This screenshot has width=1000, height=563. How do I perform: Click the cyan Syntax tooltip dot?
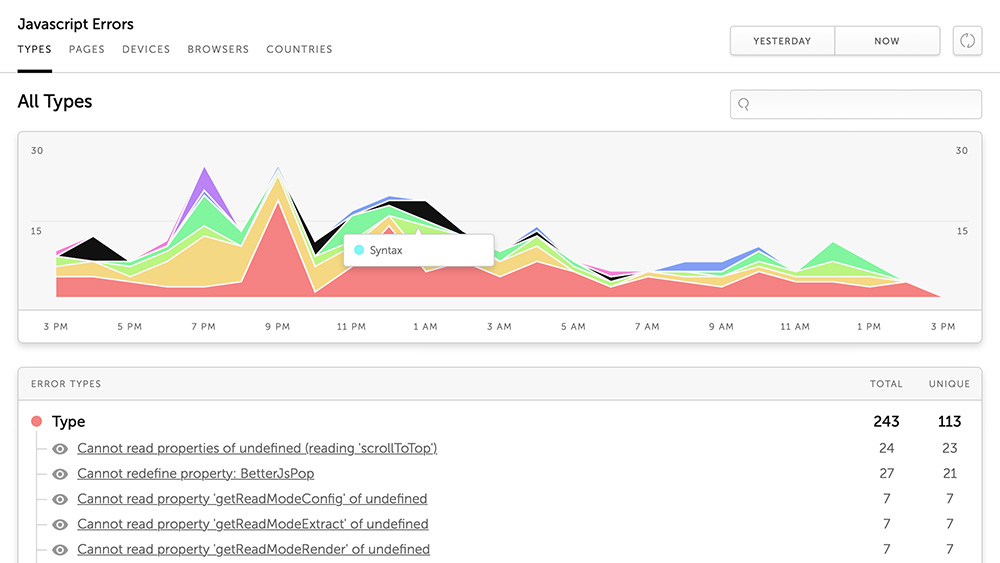(x=359, y=250)
